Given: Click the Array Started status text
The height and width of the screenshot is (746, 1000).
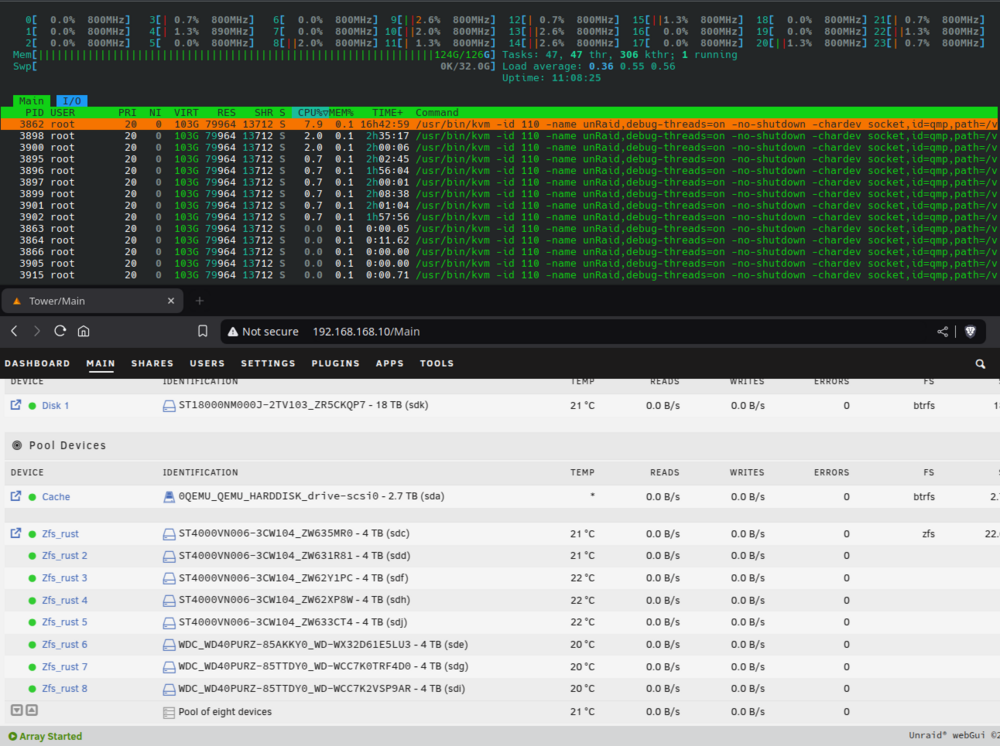Looking at the screenshot, I should [x=50, y=736].
